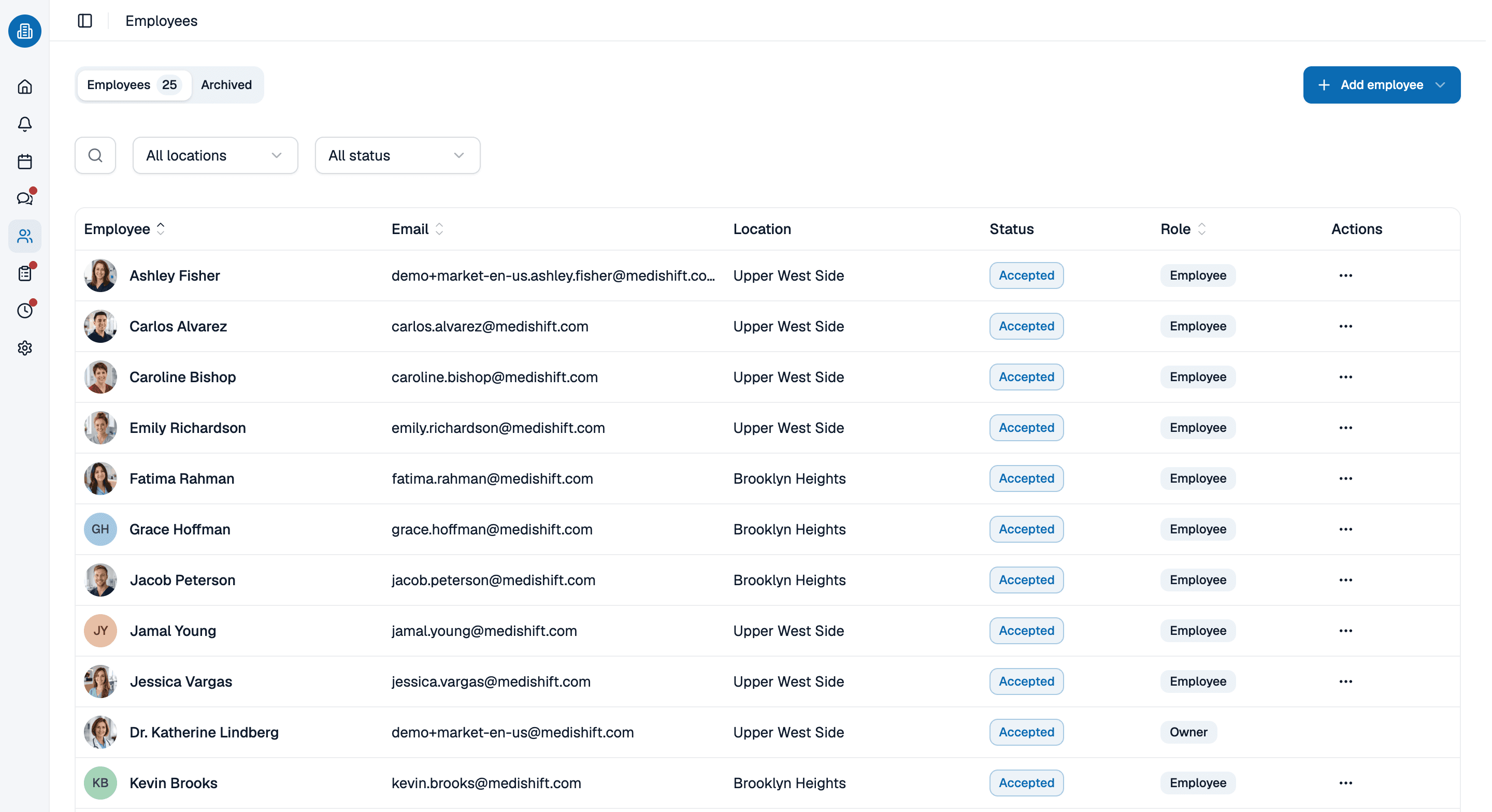Click carlos.alvarez@medishift.com email
This screenshot has width=1492, height=812.
click(490, 327)
